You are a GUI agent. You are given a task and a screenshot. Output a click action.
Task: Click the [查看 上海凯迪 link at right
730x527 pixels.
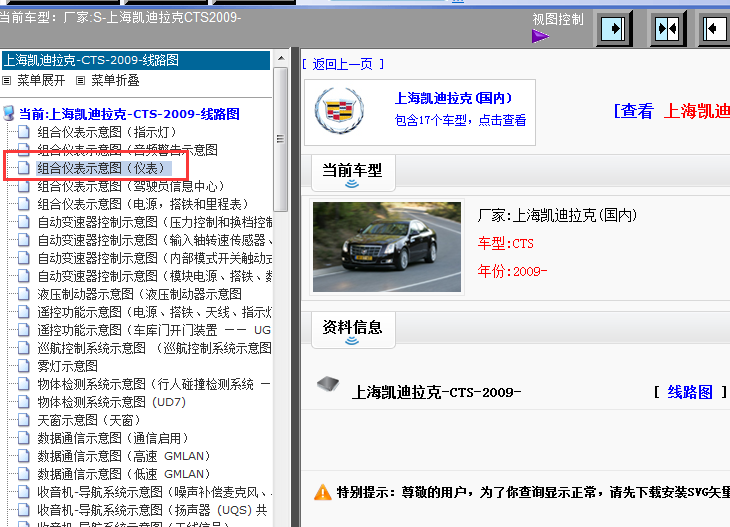(671, 111)
